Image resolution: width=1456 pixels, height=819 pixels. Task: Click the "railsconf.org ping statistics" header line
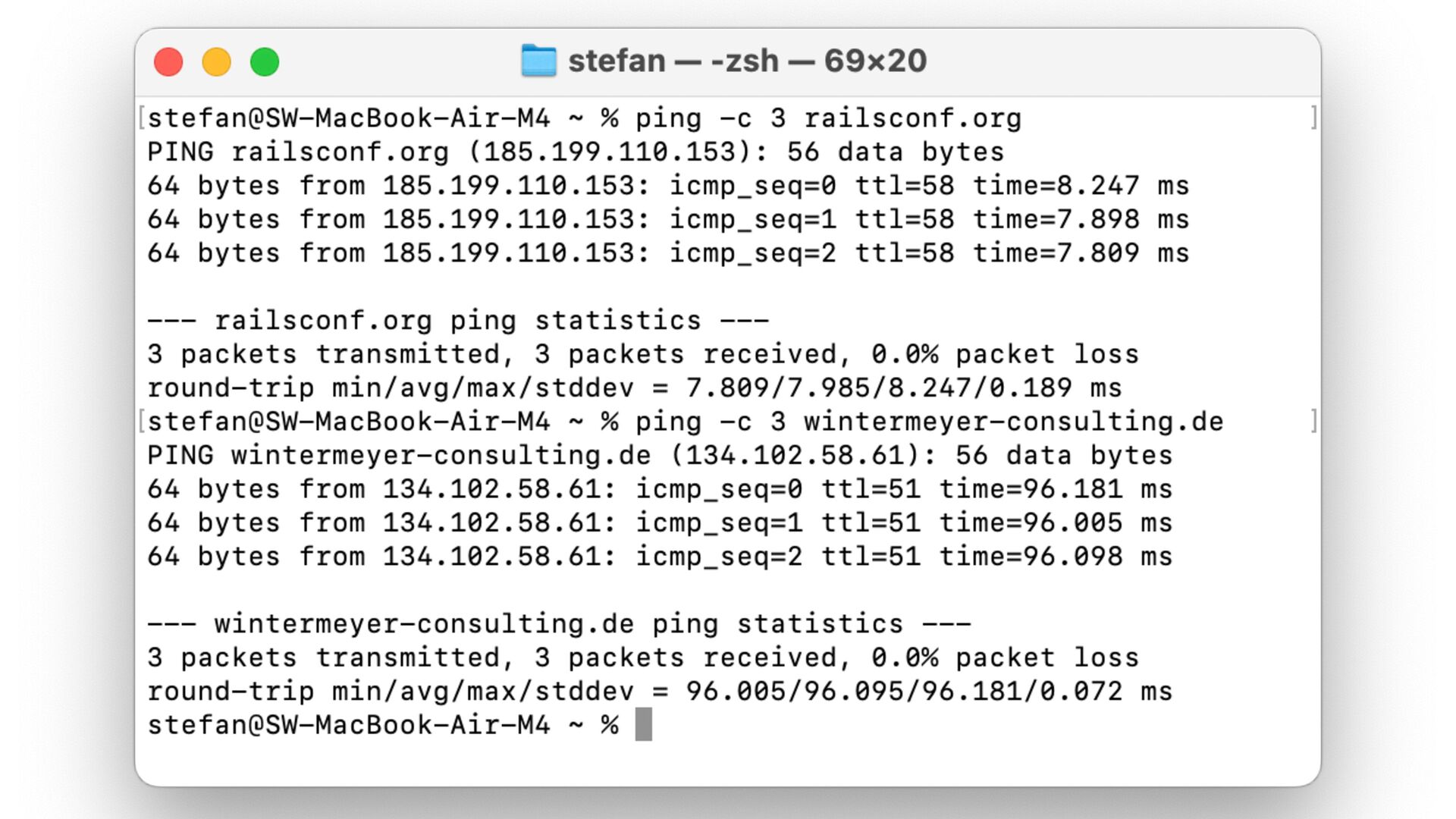[458, 321]
